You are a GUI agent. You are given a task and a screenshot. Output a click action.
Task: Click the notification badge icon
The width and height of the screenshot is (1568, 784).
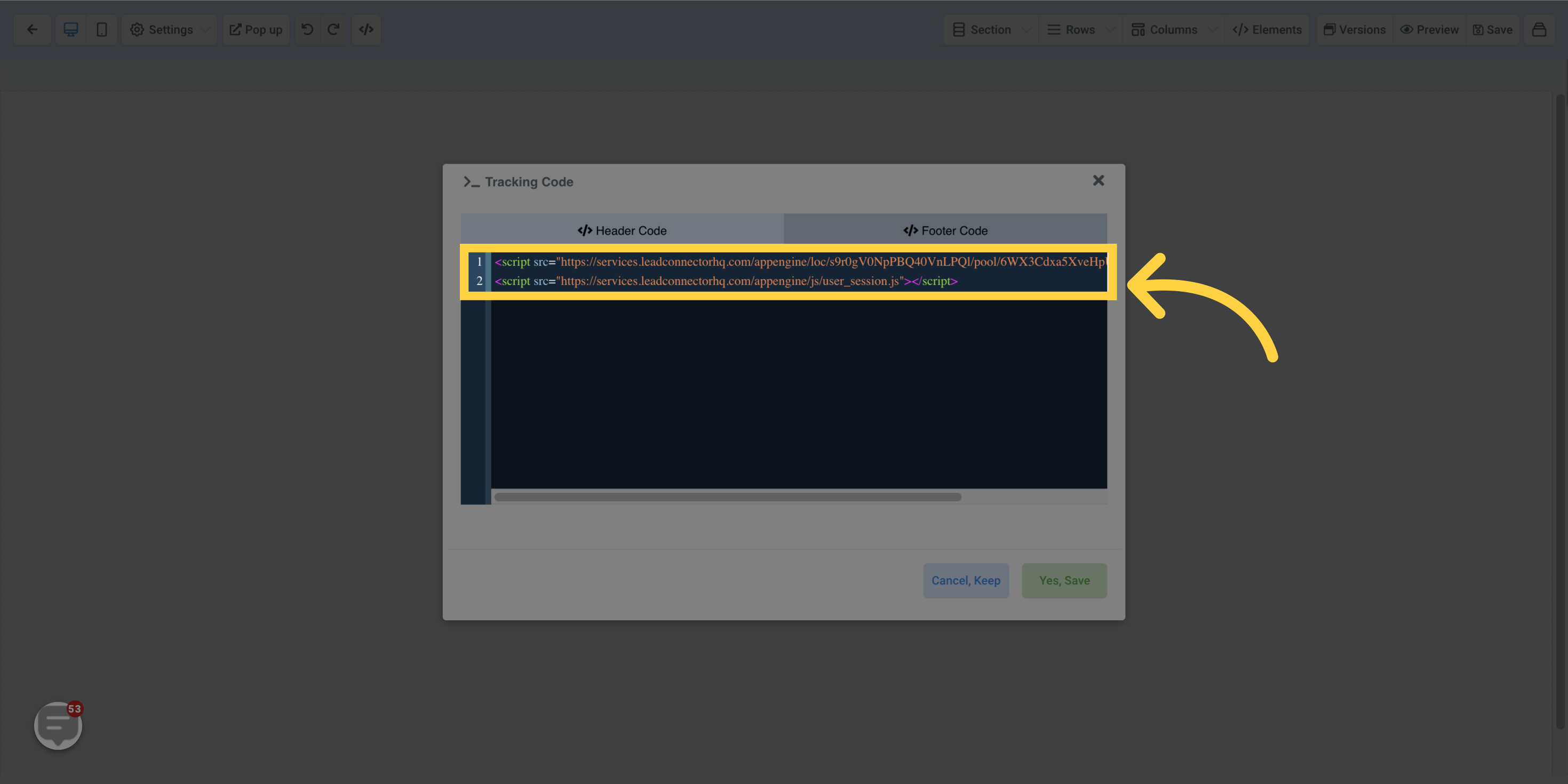click(x=75, y=709)
